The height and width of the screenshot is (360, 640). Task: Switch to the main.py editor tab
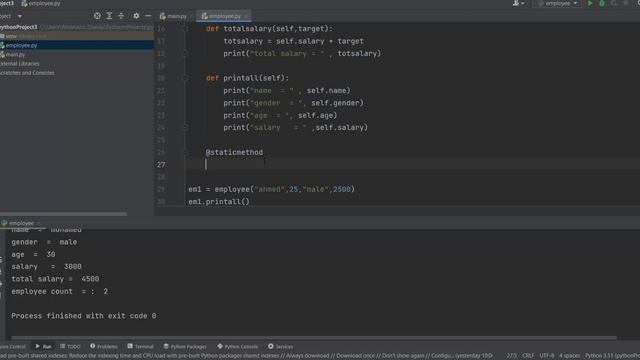pos(173,16)
